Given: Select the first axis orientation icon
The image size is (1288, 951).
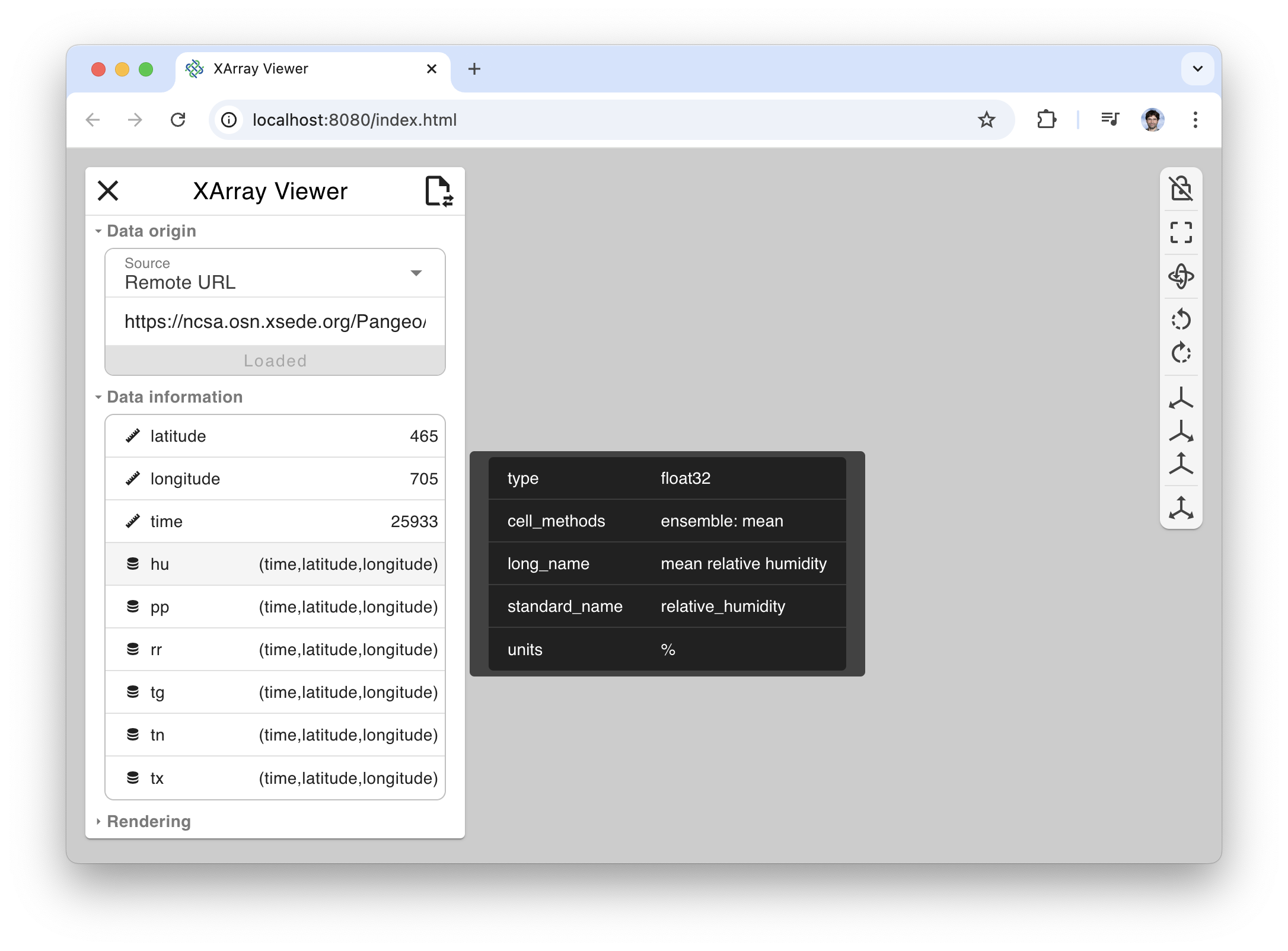Looking at the screenshot, I should tap(1181, 398).
